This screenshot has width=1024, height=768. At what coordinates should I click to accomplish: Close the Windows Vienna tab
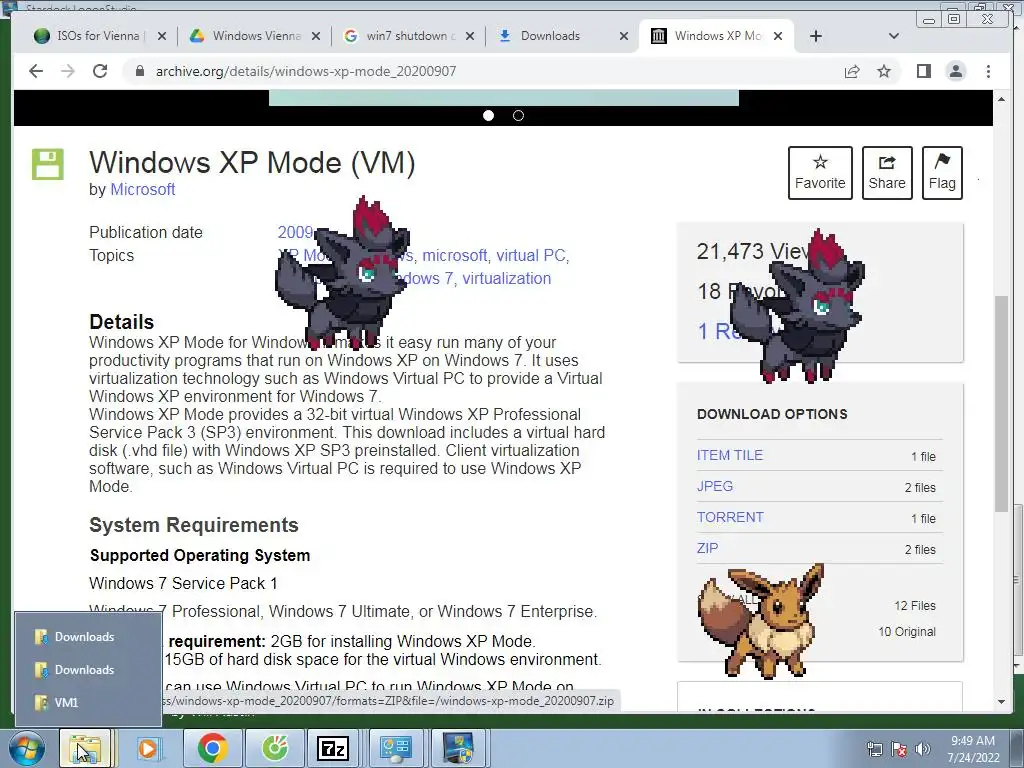click(x=316, y=36)
